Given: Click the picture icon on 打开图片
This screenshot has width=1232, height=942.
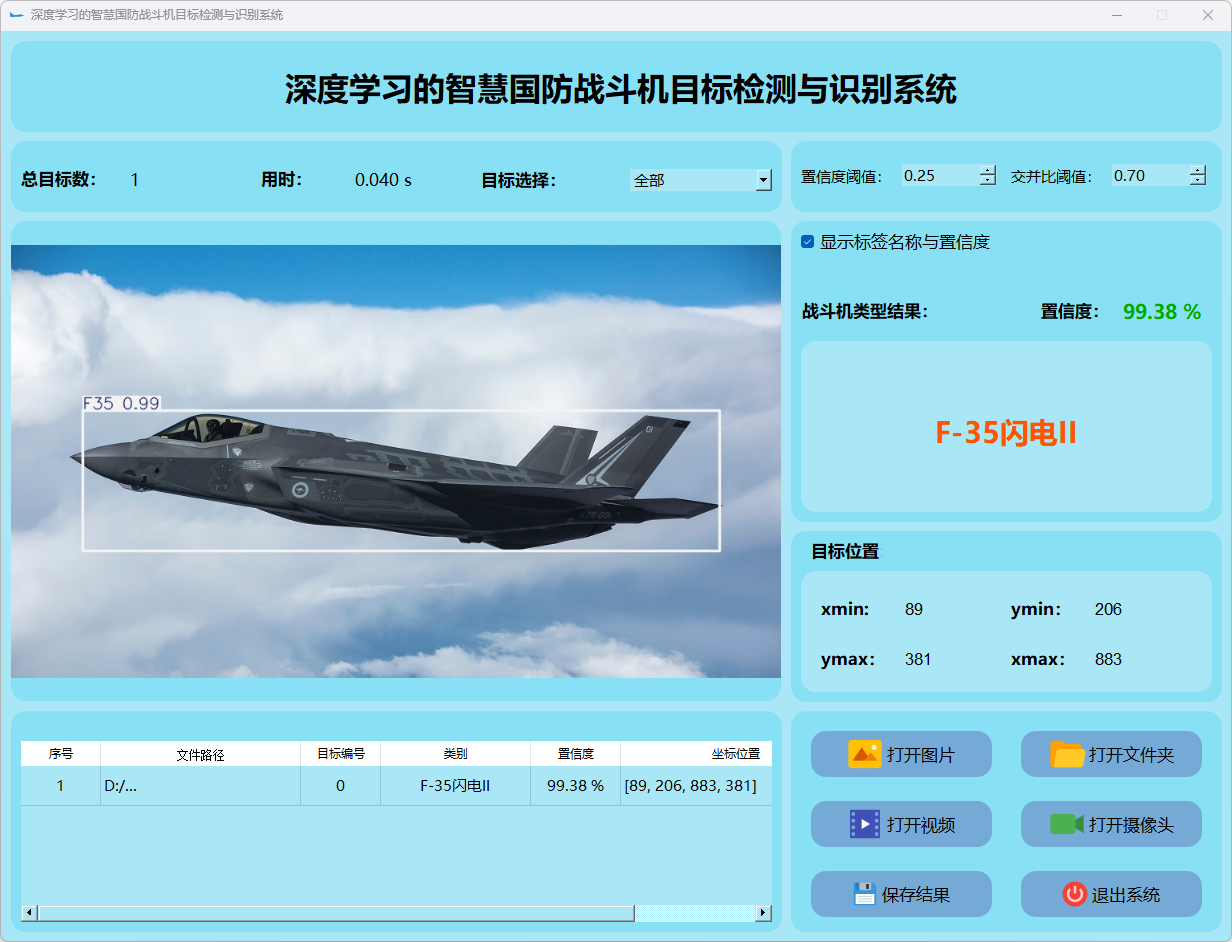Looking at the screenshot, I should tap(864, 754).
